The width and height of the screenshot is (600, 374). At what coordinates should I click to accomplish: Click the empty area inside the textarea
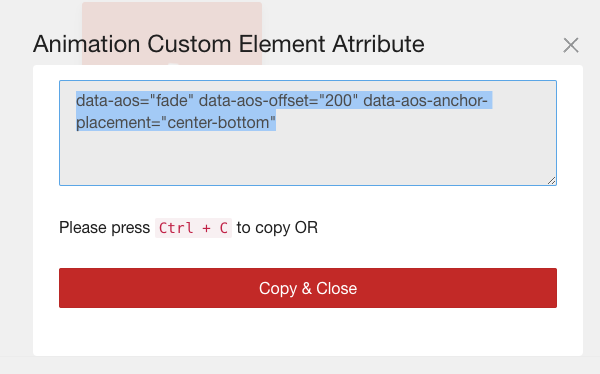pyautogui.click(x=308, y=159)
